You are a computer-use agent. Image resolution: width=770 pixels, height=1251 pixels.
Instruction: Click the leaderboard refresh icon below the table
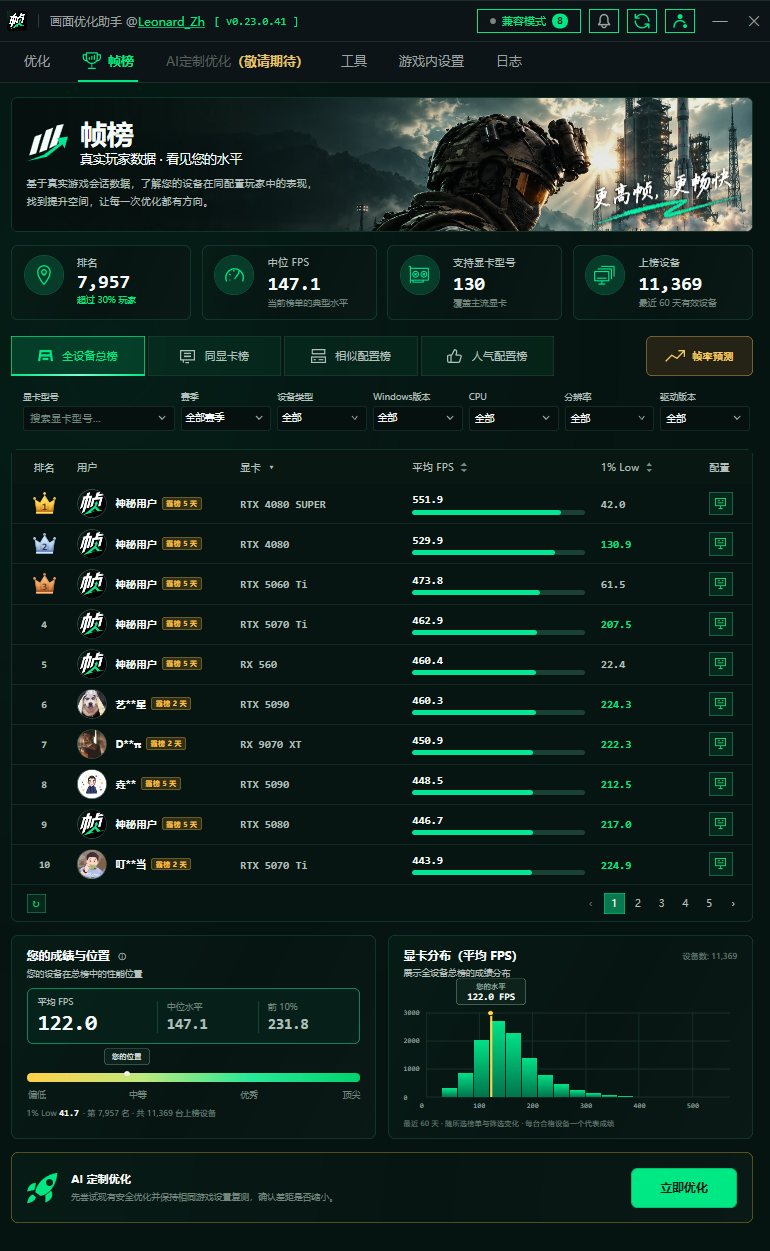click(36, 903)
